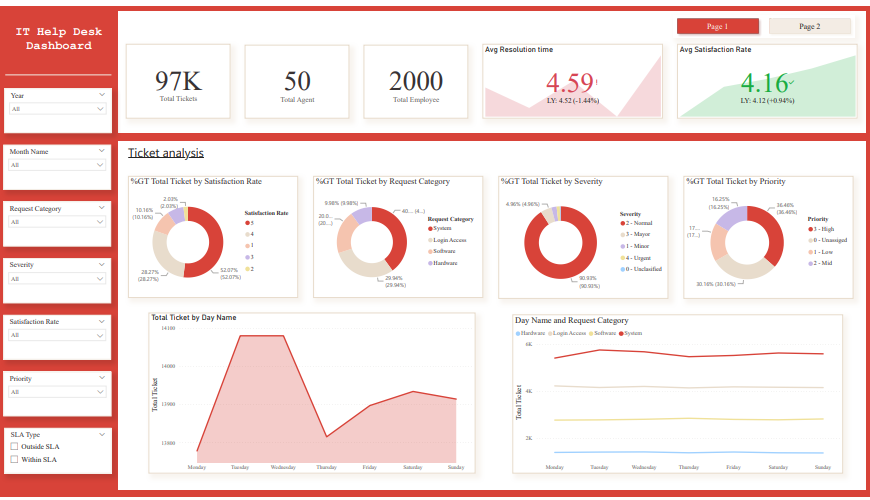Go to Page 2
Image resolution: width=870 pixels, height=500 pixels.
click(x=809, y=27)
